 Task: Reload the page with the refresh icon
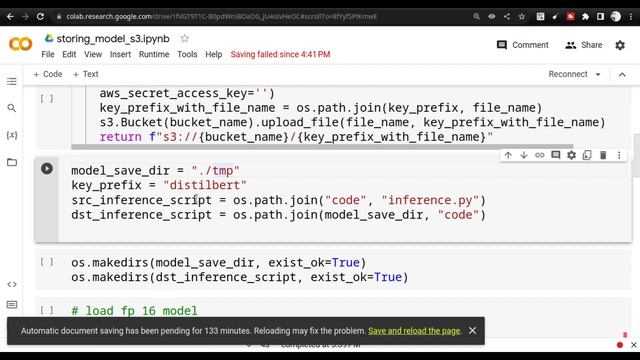[40, 16]
